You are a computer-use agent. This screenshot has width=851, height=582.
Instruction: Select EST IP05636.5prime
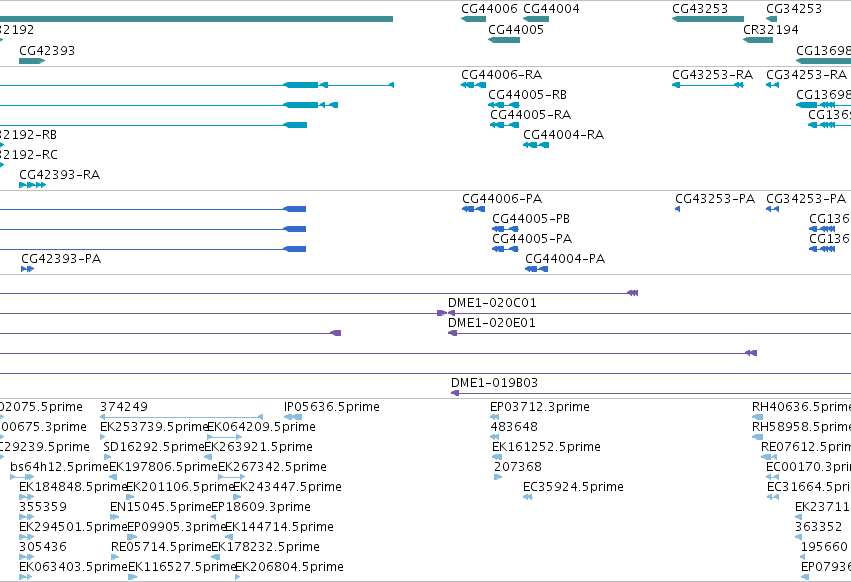coord(332,407)
